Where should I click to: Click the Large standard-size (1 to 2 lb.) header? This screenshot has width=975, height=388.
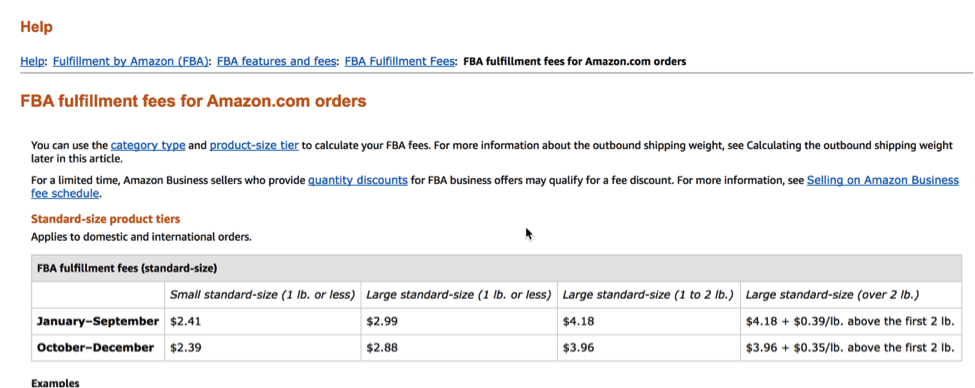click(x=648, y=294)
